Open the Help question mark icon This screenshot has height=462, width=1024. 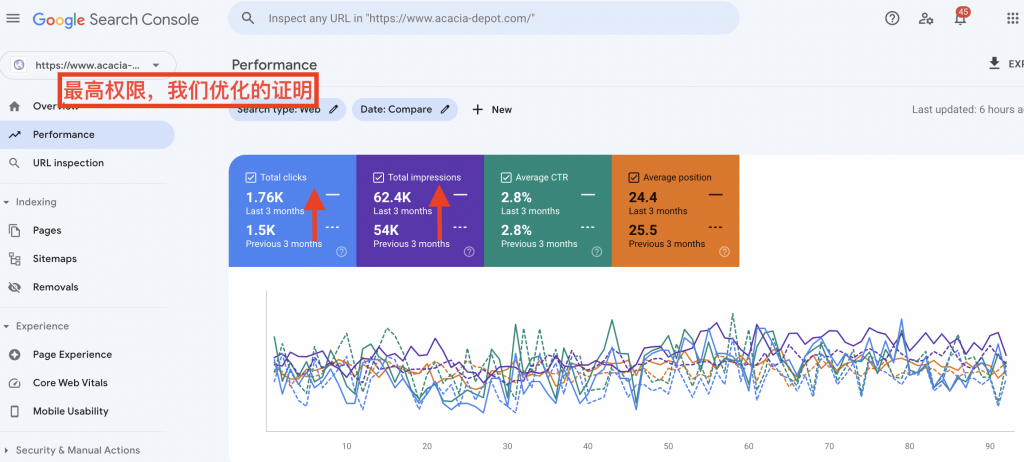click(x=892, y=18)
